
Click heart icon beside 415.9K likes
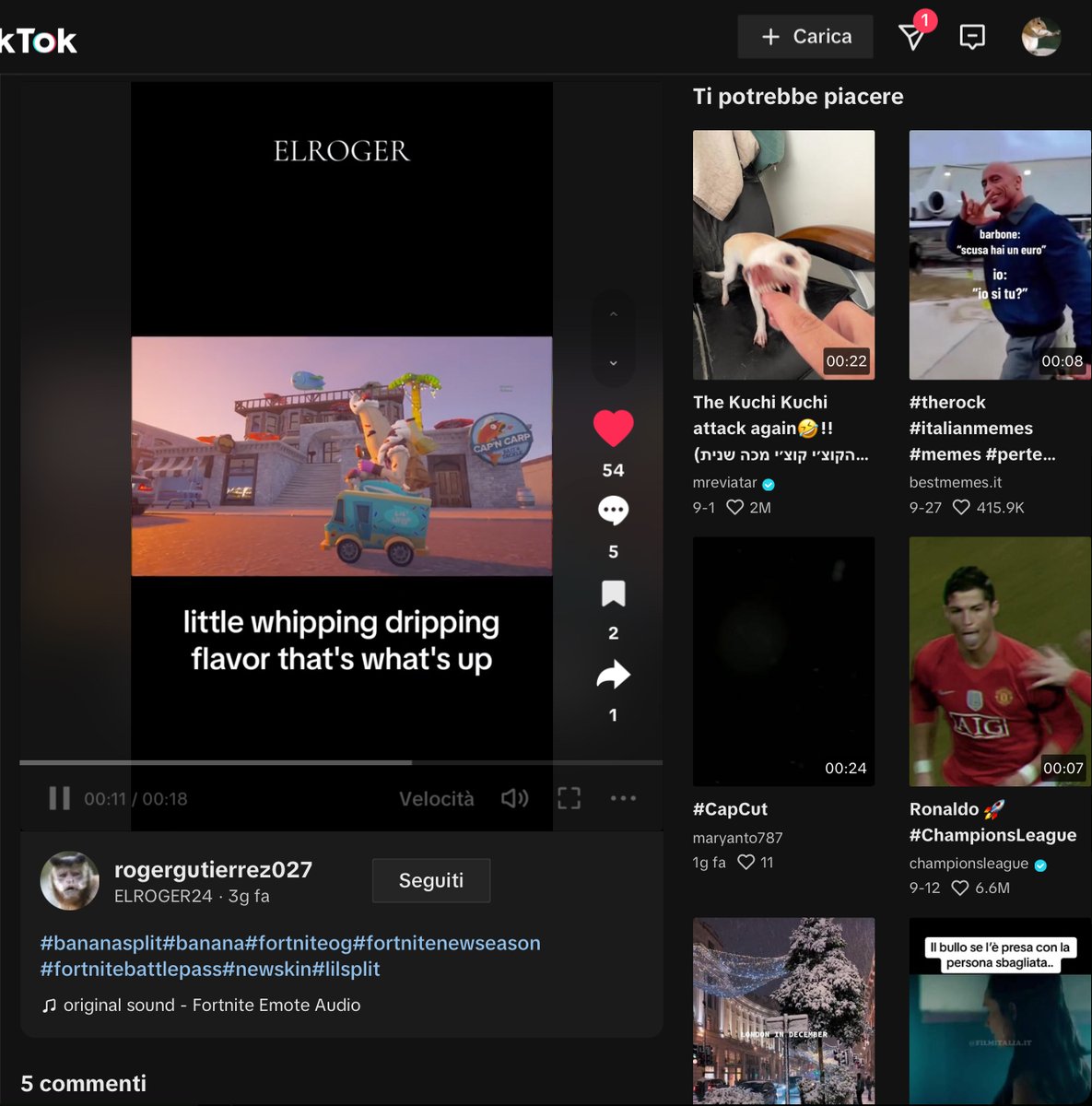[961, 507]
